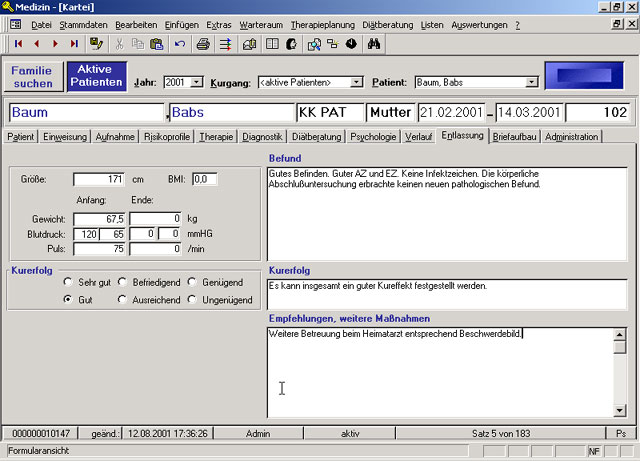Switch to the Psychologie tab
Viewport: 640px width, 461px height.
click(373, 137)
